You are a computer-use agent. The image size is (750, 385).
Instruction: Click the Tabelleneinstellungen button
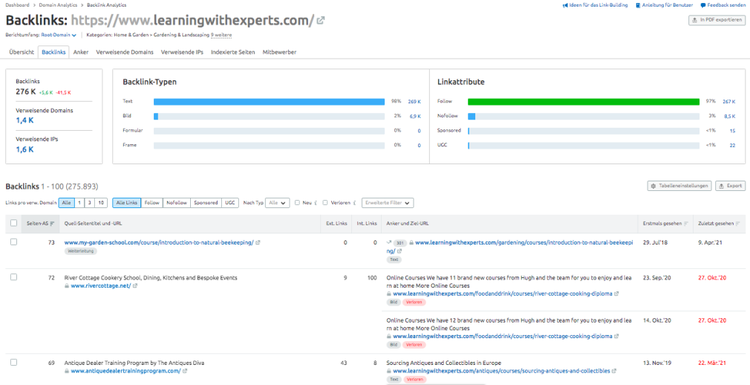pyautogui.click(x=679, y=186)
